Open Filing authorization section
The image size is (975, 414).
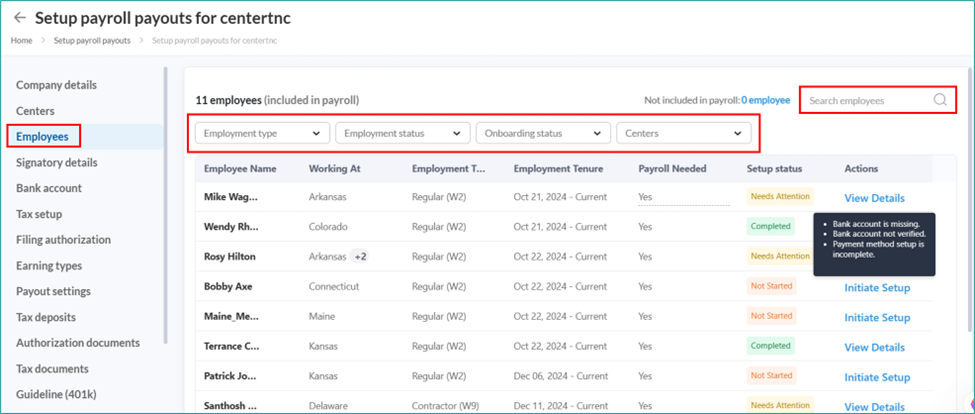(63, 240)
